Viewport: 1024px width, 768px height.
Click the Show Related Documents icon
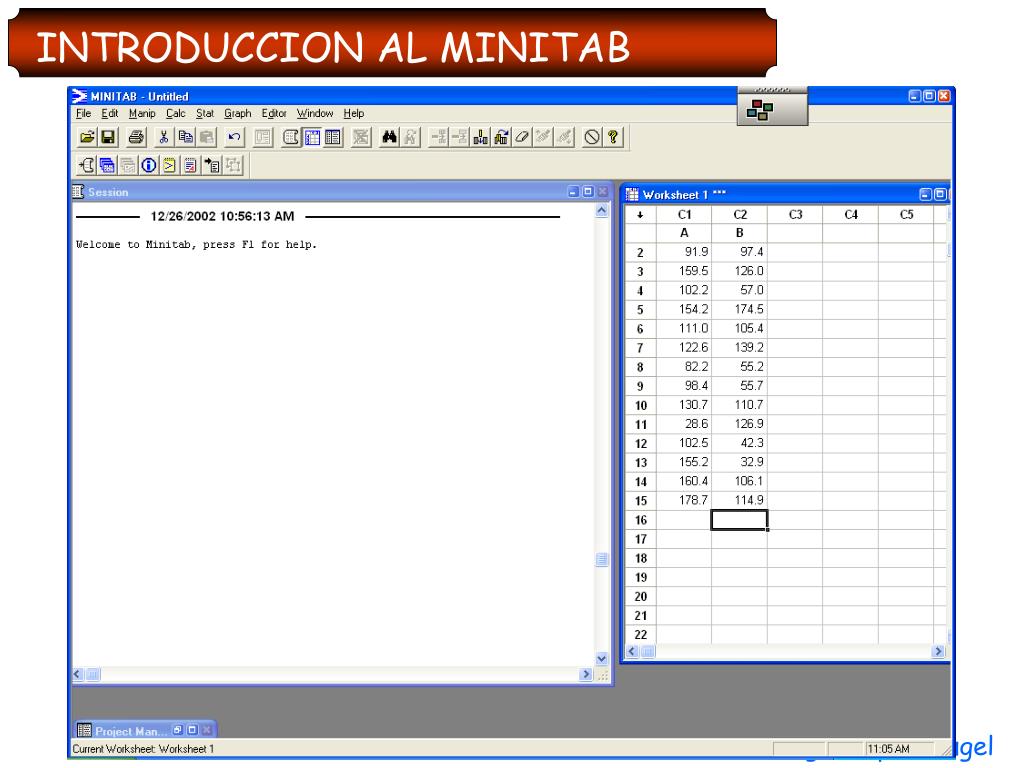(212, 165)
